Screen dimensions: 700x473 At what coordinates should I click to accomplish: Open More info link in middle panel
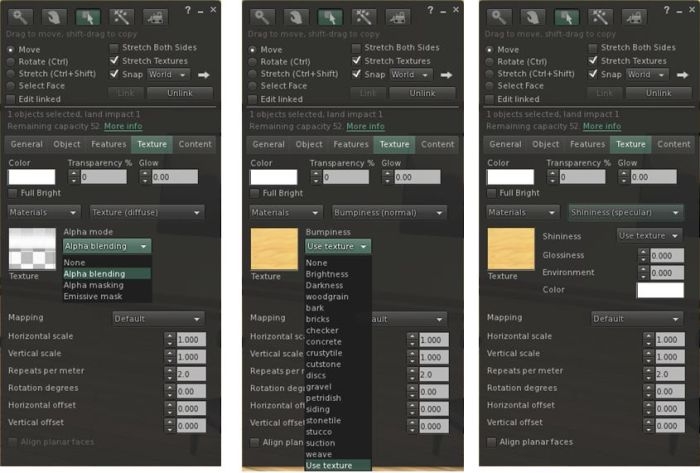pyautogui.click(x=365, y=126)
